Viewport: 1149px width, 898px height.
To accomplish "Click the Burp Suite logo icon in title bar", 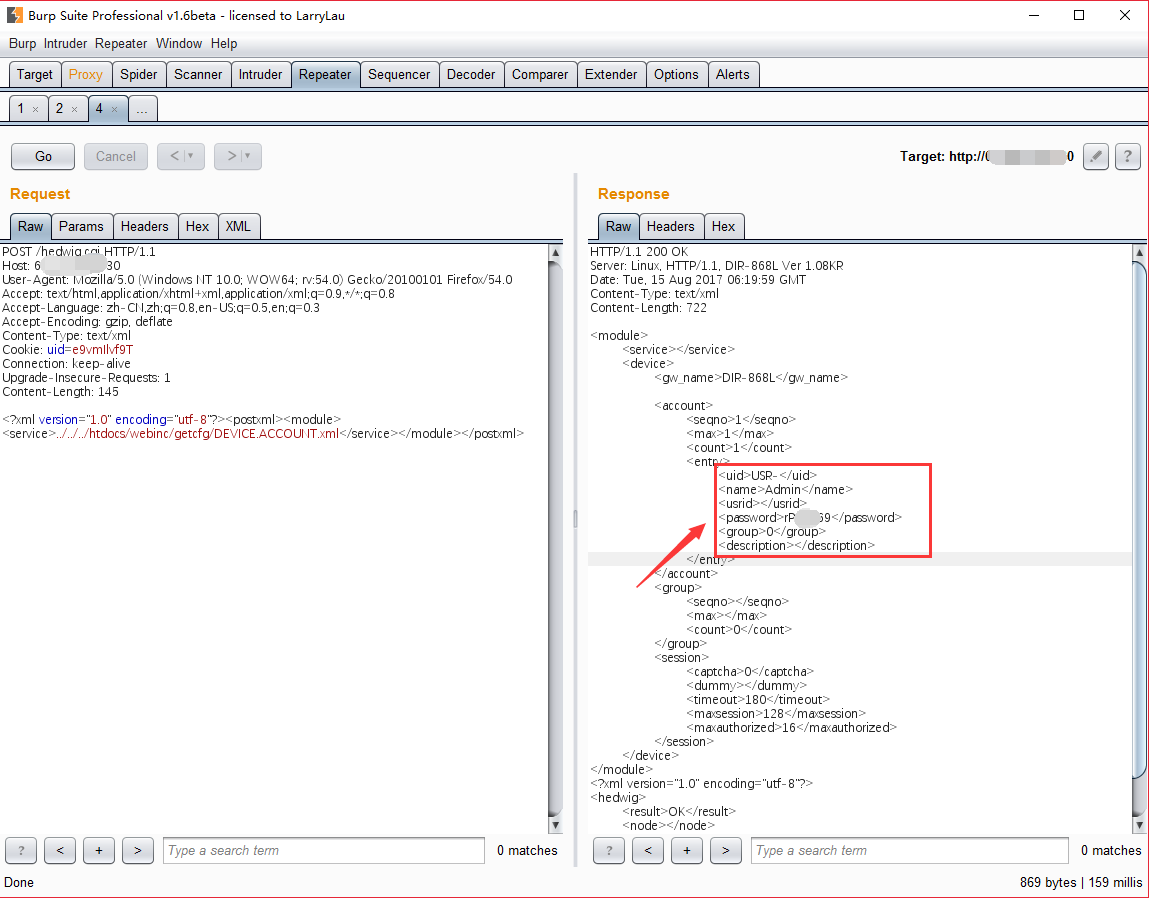I will point(15,15).
